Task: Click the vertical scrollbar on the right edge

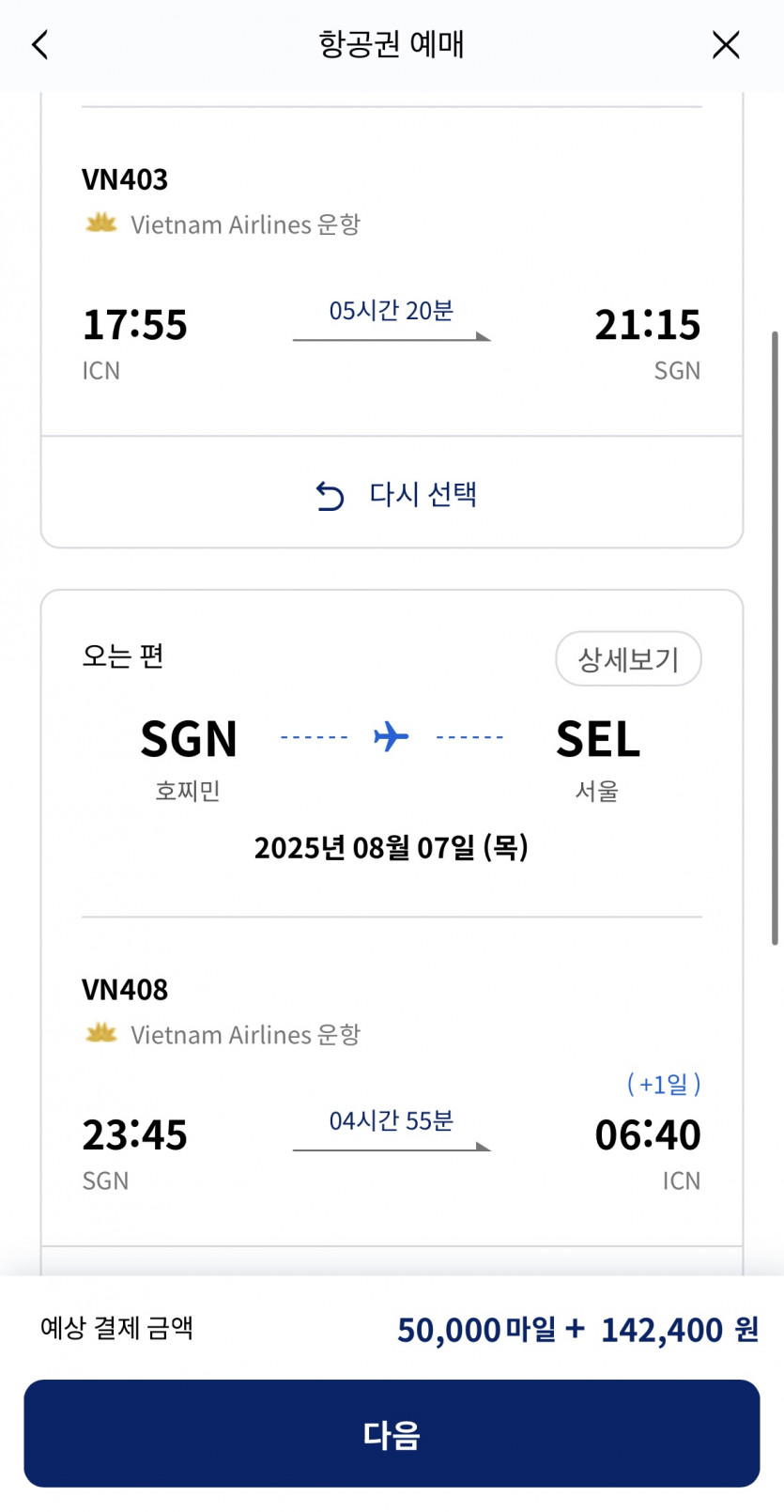Action: click(775, 637)
